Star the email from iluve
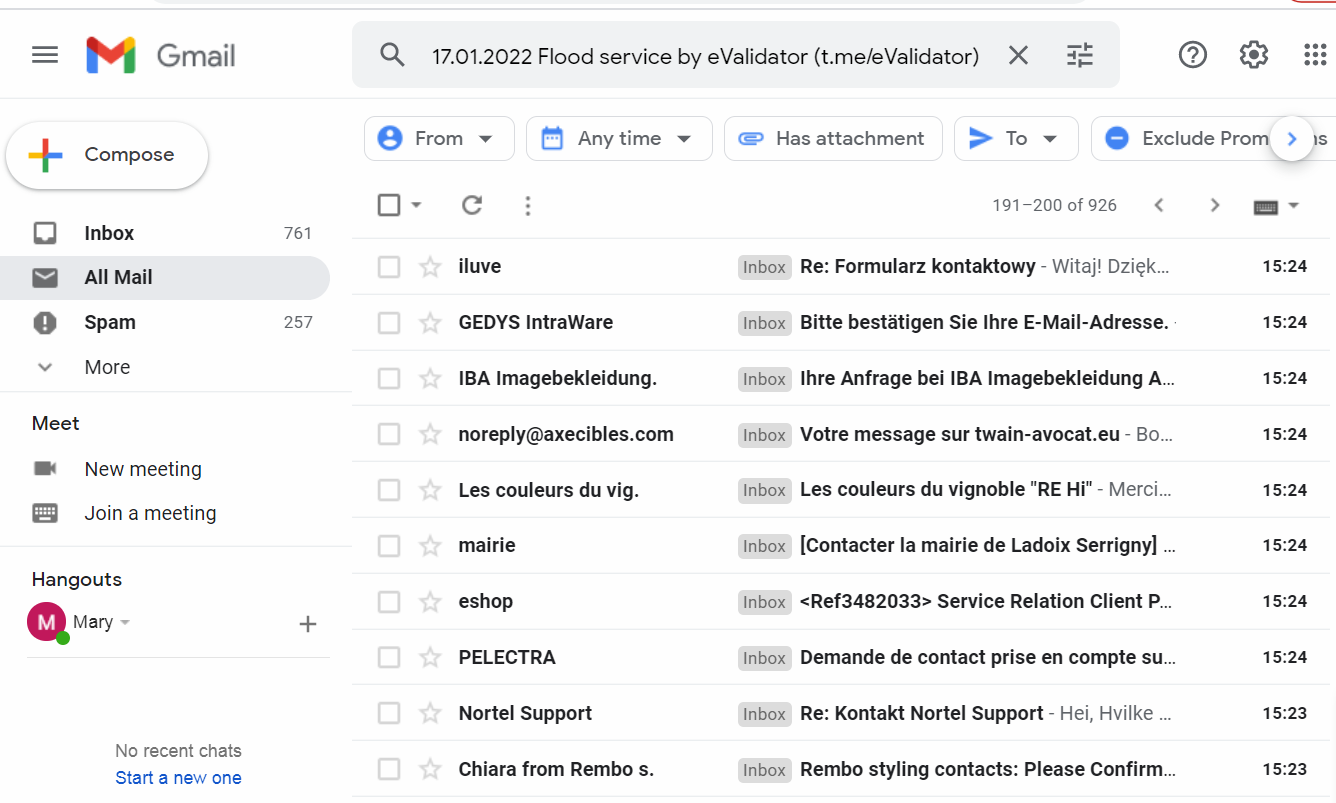 click(430, 267)
